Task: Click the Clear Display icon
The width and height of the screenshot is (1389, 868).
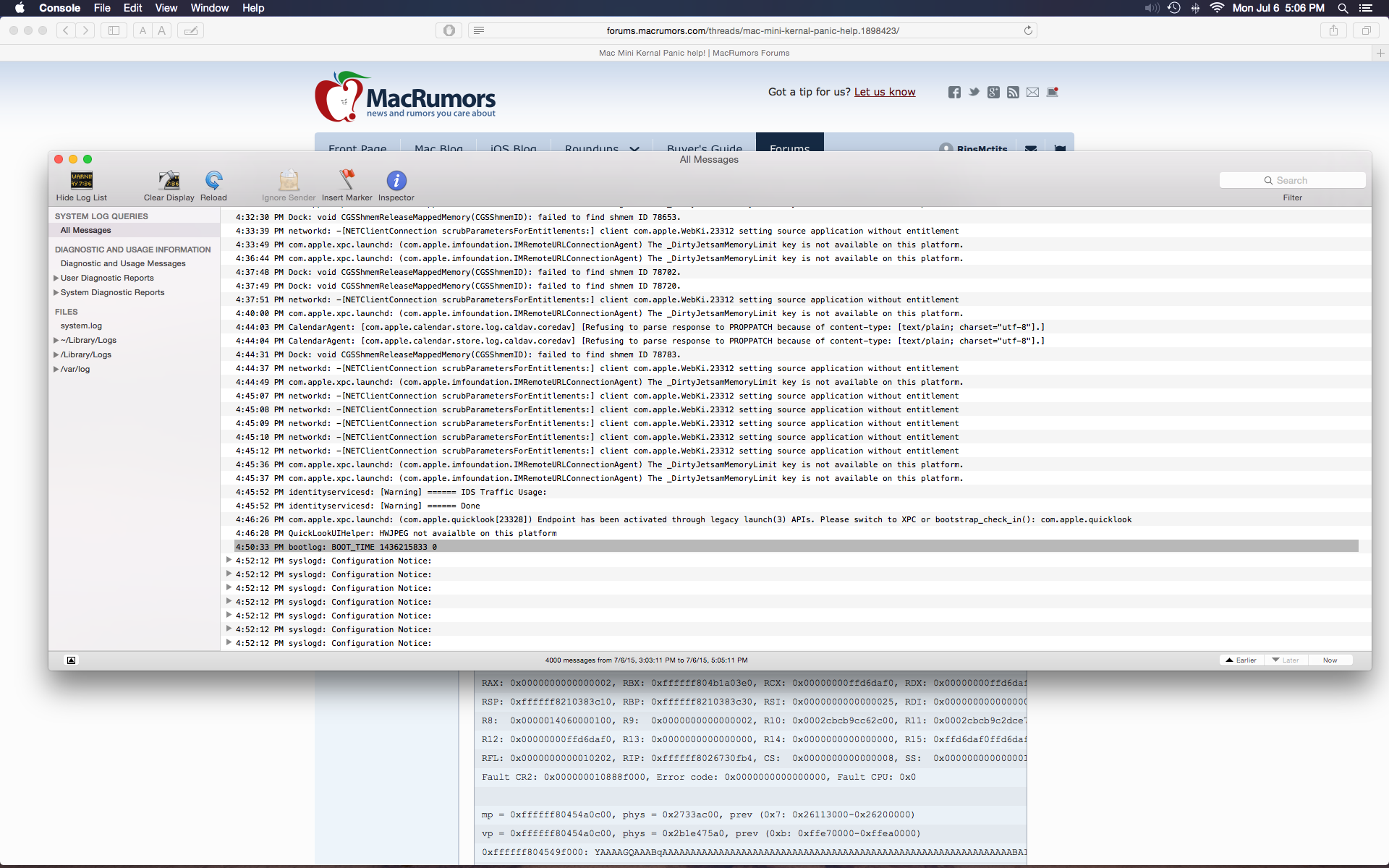Action: 169,180
